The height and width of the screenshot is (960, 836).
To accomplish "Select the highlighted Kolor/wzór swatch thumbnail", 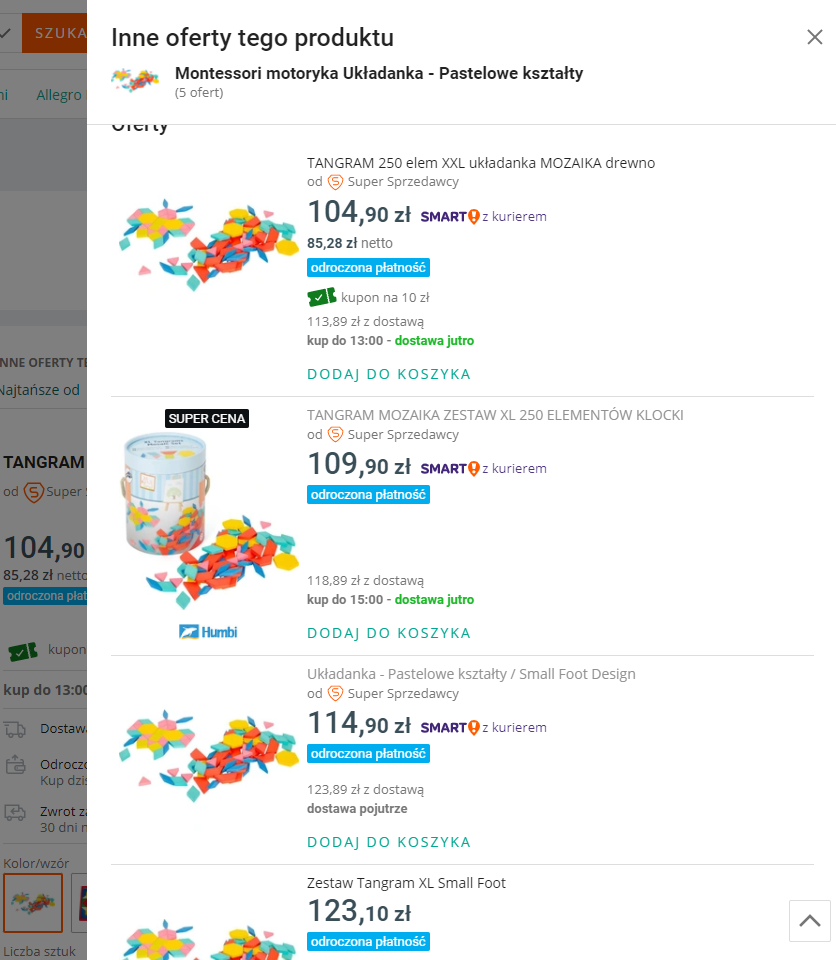I will coord(33,903).
